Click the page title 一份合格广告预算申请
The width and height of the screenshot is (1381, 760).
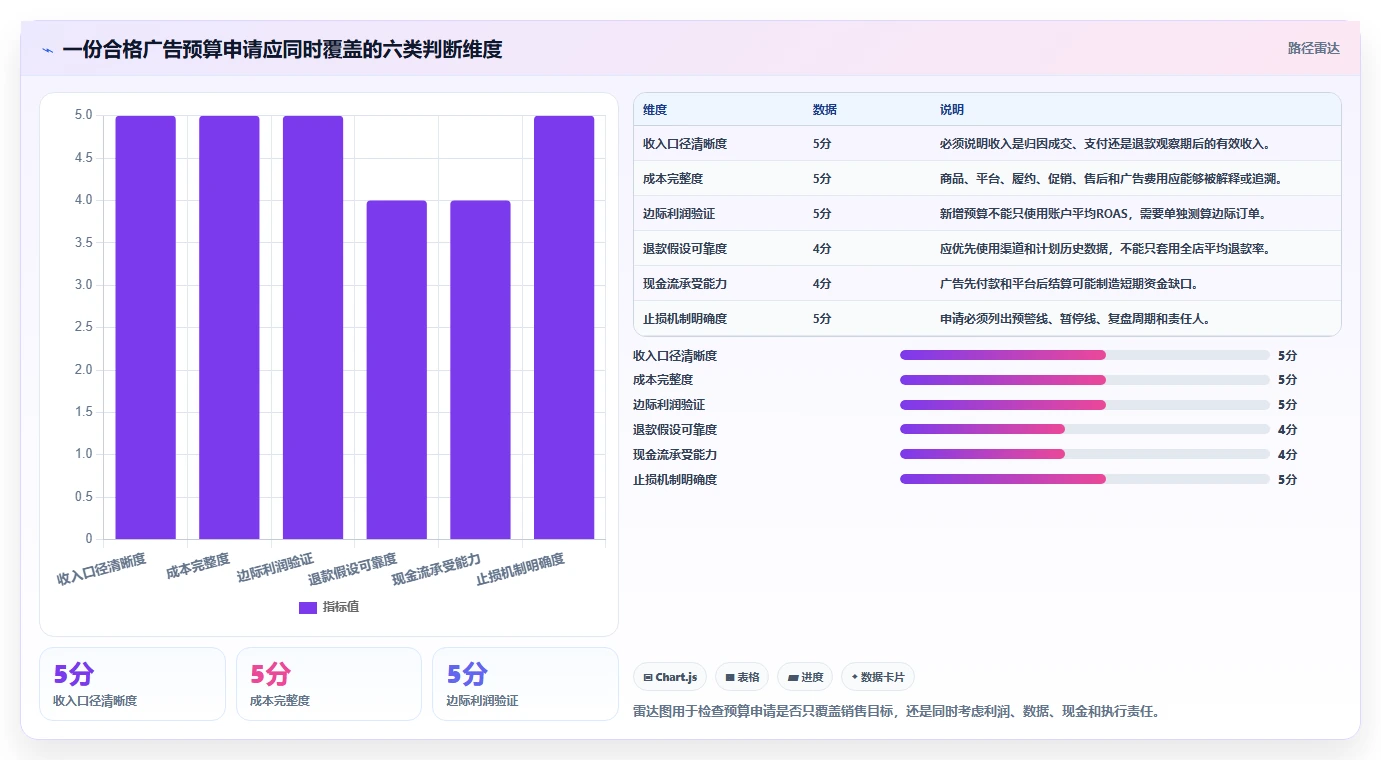[282, 49]
